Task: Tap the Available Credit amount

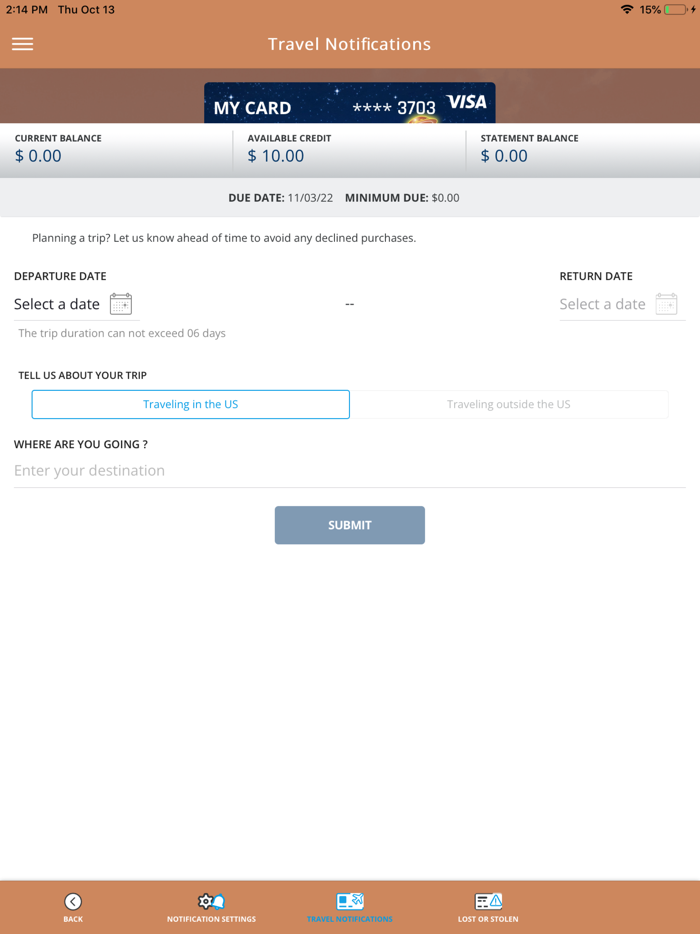Action: point(276,156)
